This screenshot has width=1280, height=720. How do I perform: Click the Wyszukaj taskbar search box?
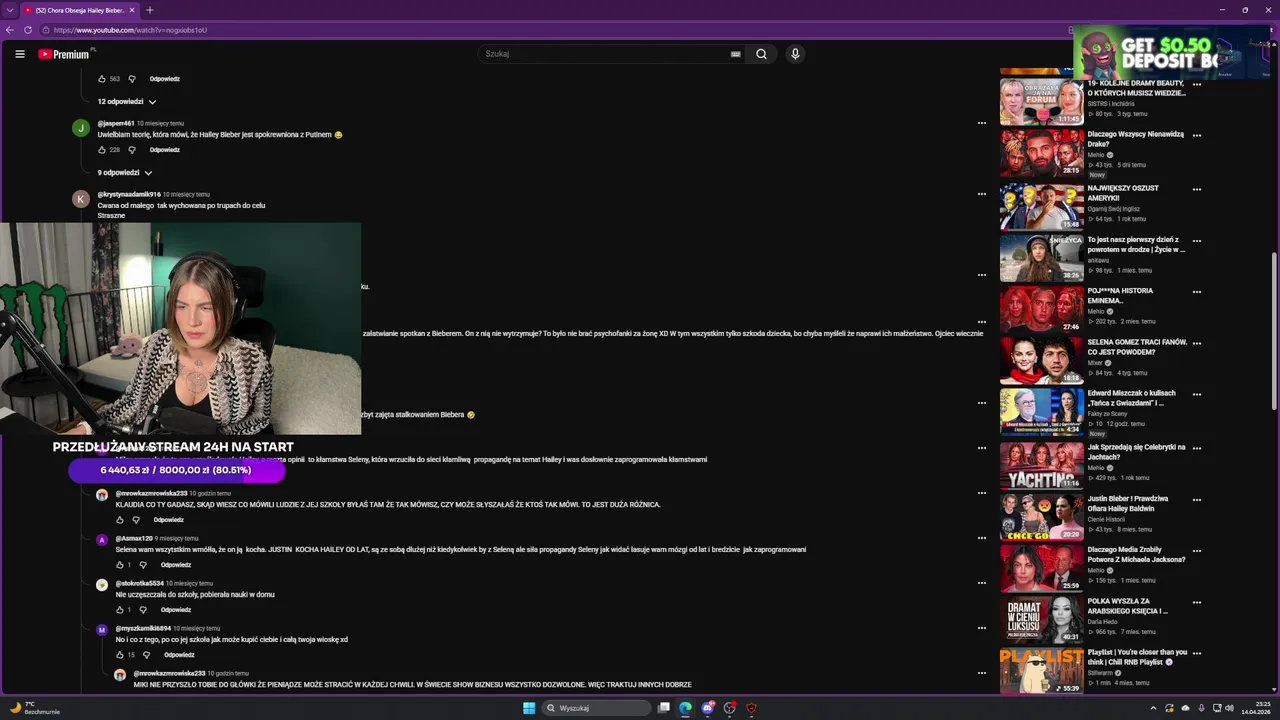click(597, 708)
